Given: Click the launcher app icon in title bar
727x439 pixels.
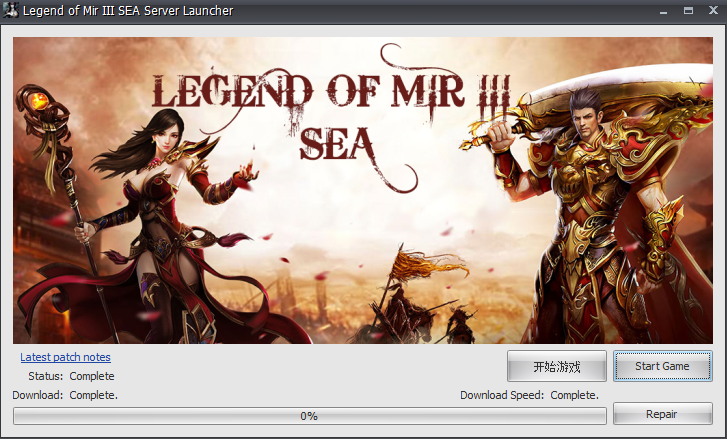Looking at the screenshot, I should (x=10, y=10).
